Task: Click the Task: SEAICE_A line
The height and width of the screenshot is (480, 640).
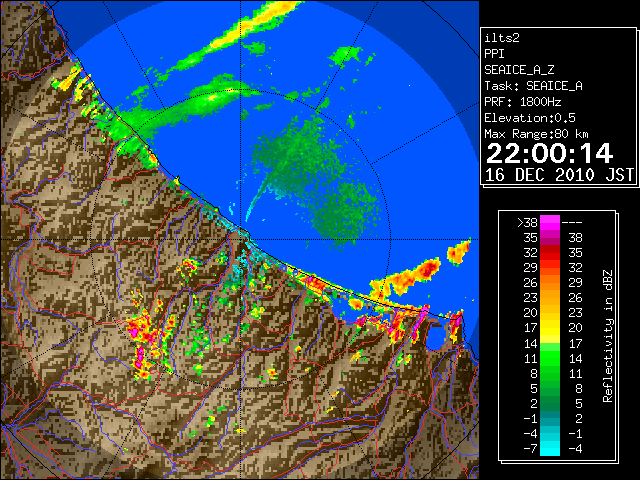Action: tap(533, 86)
